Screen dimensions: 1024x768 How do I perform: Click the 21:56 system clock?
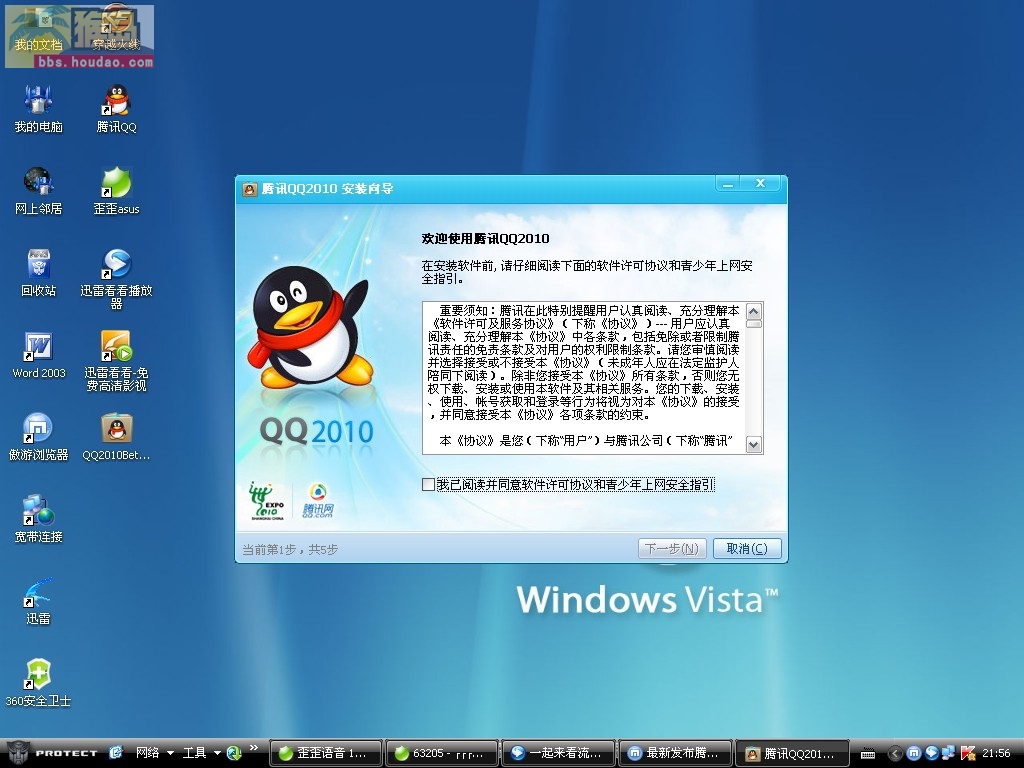point(997,753)
